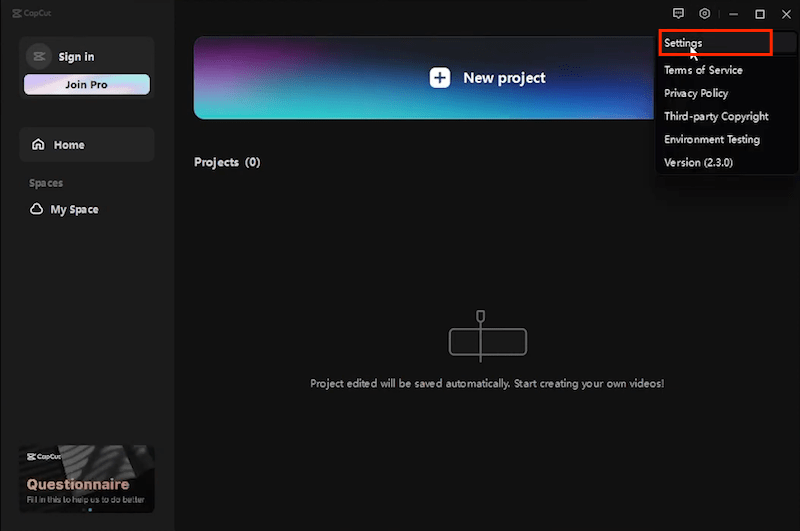
Task: Click Version (2.3.0) menu entry
Action: (698, 163)
